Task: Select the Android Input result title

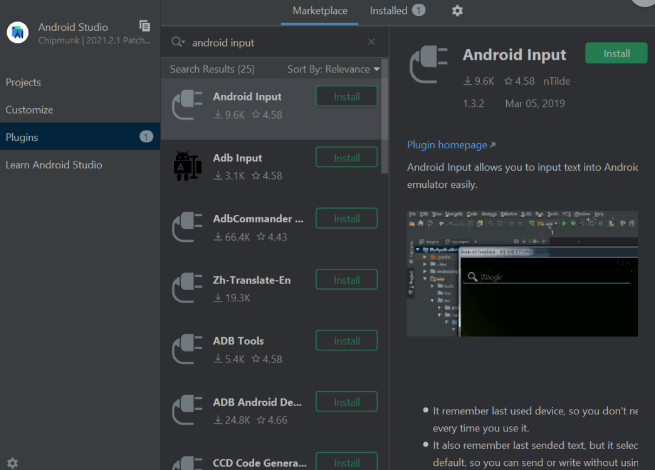Action: 247,97
